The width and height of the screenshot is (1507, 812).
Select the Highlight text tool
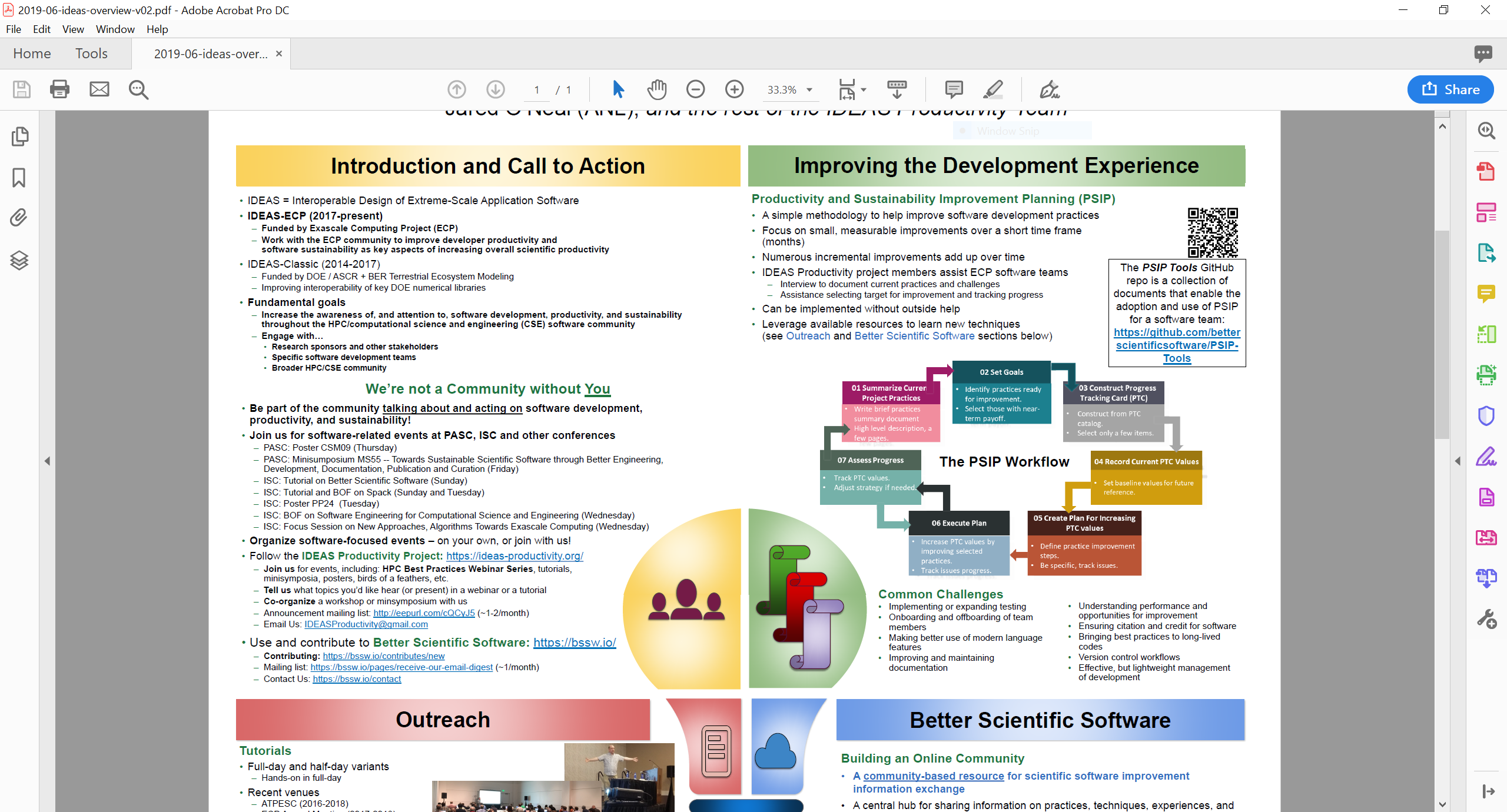point(993,89)
